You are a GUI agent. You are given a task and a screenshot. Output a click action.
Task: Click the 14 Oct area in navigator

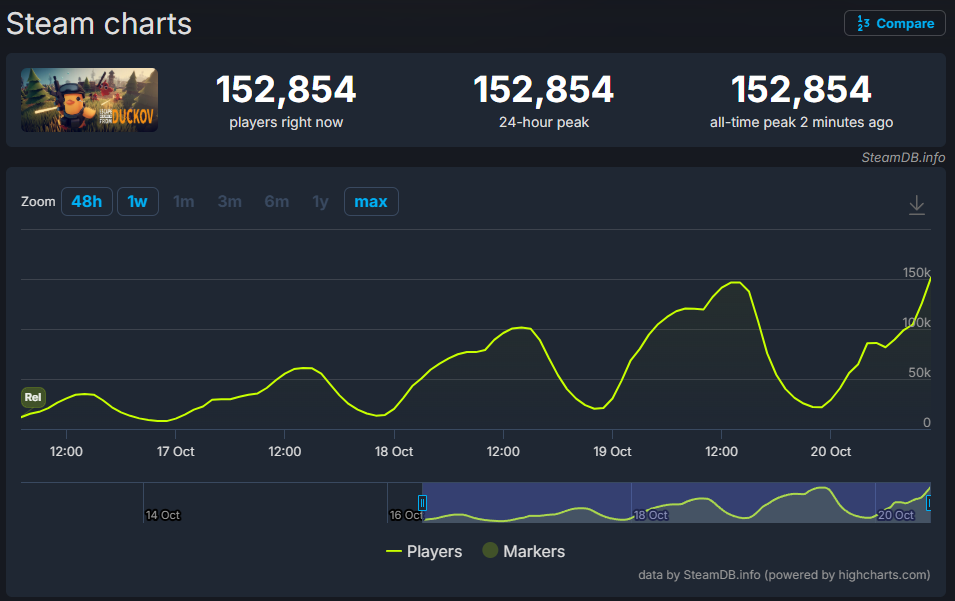[x=162, y=514]
